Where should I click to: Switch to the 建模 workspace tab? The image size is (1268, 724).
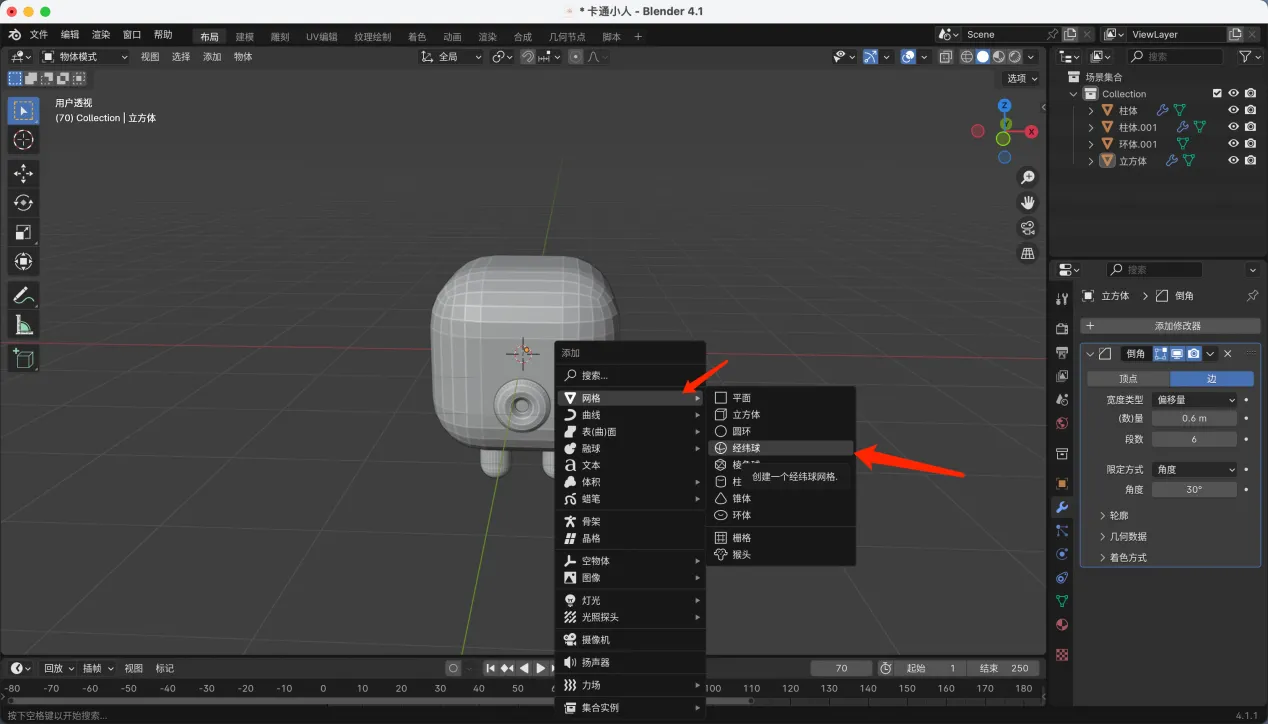point(245,37)
